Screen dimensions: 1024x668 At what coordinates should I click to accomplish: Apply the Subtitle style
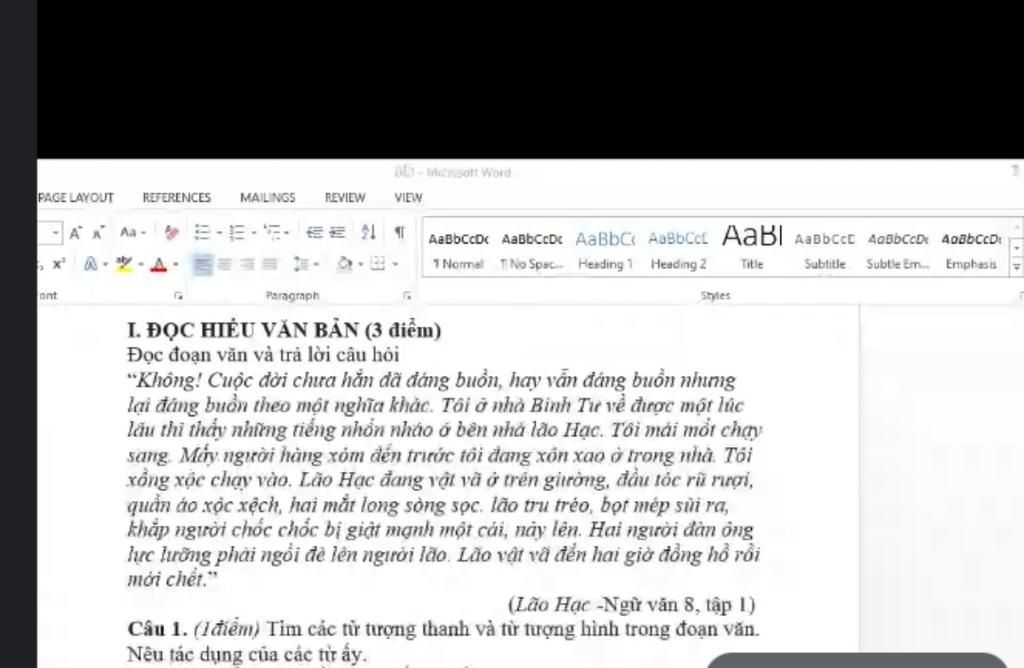coord(825,250)
